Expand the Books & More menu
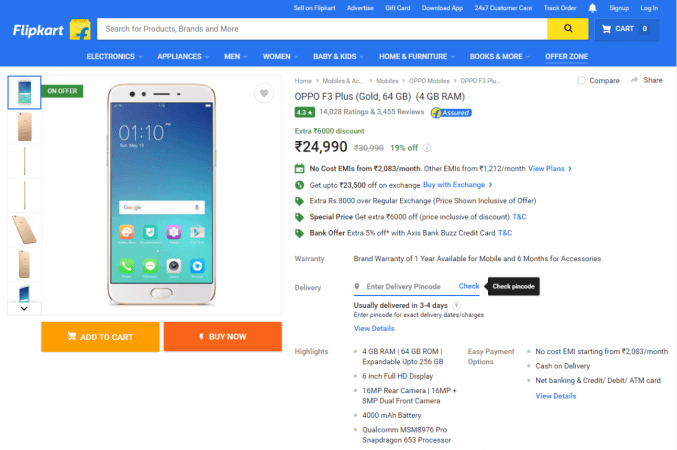This screenshot has width=677, height=450. coord(499,56)
